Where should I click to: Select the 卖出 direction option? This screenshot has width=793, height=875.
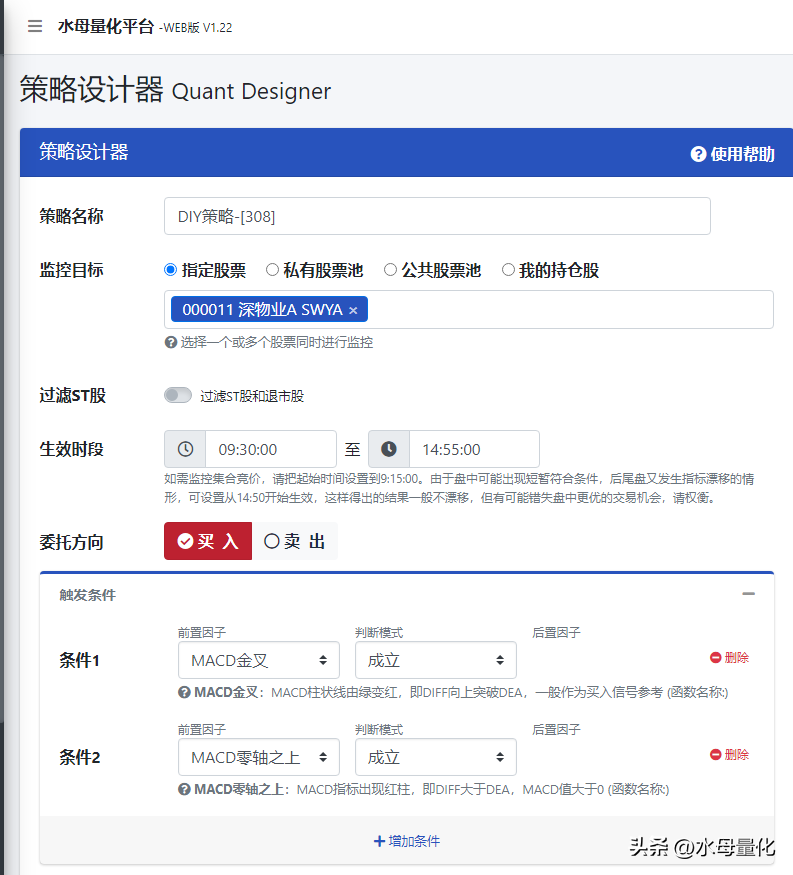pos(295,541)
